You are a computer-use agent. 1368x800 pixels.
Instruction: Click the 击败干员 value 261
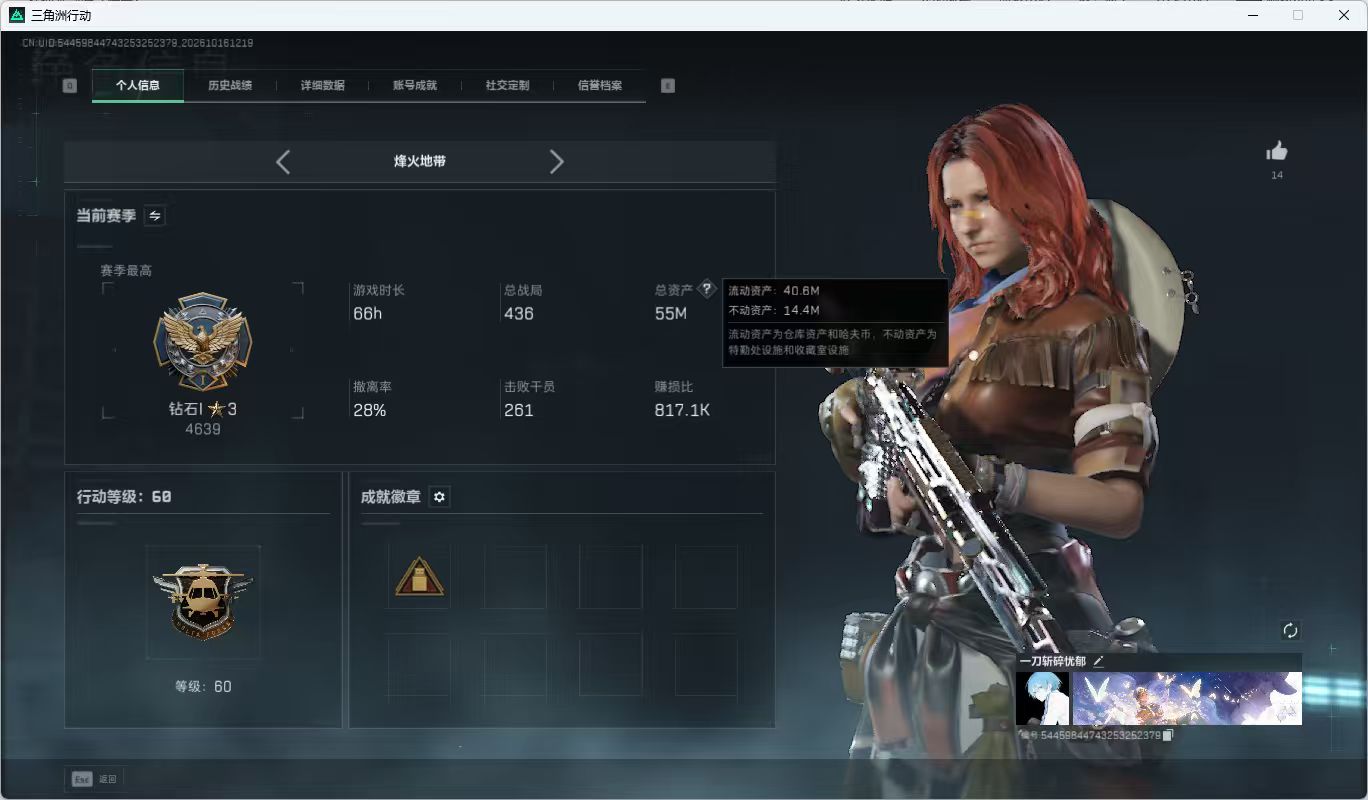519,410
